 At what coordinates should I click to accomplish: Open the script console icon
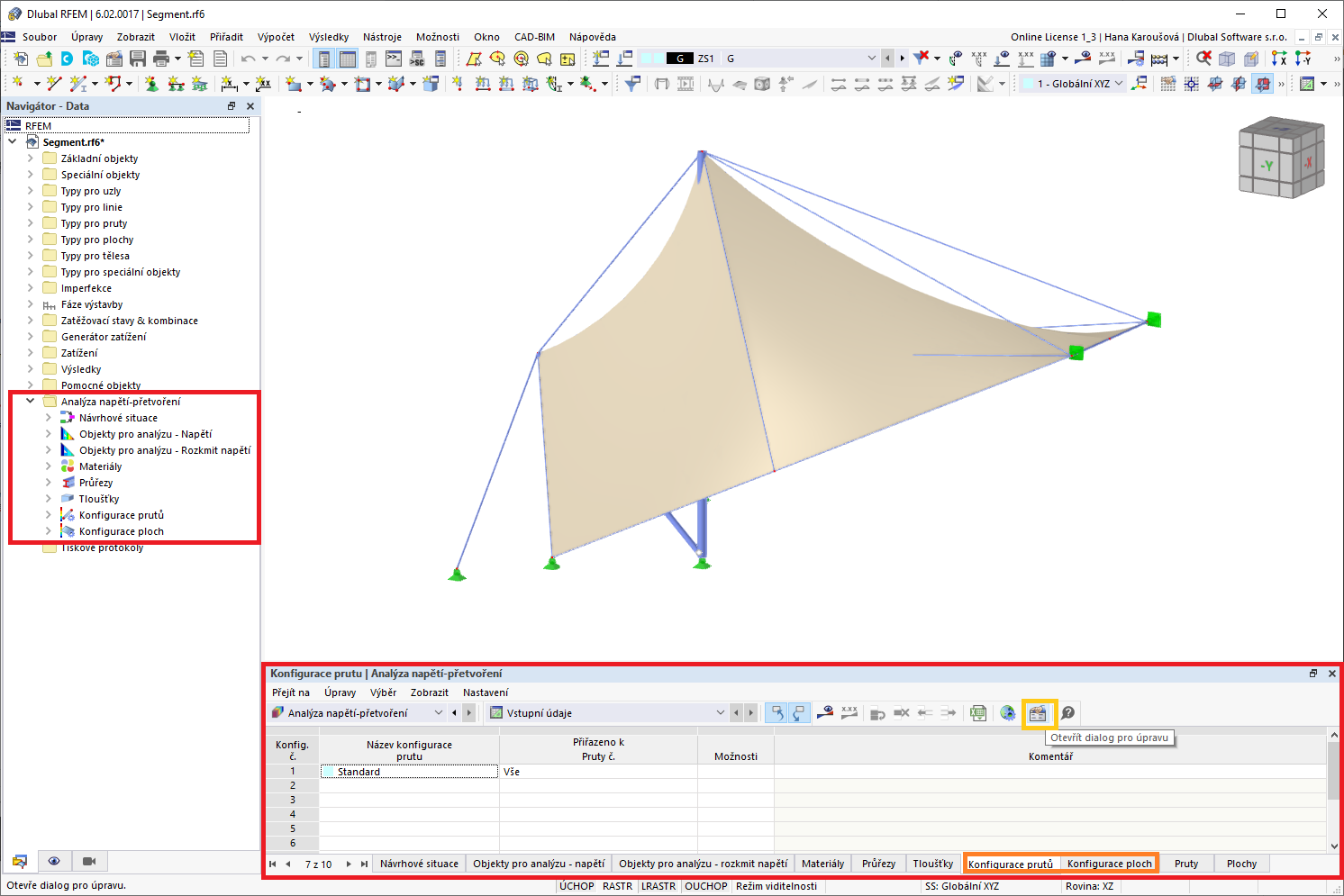394,59
